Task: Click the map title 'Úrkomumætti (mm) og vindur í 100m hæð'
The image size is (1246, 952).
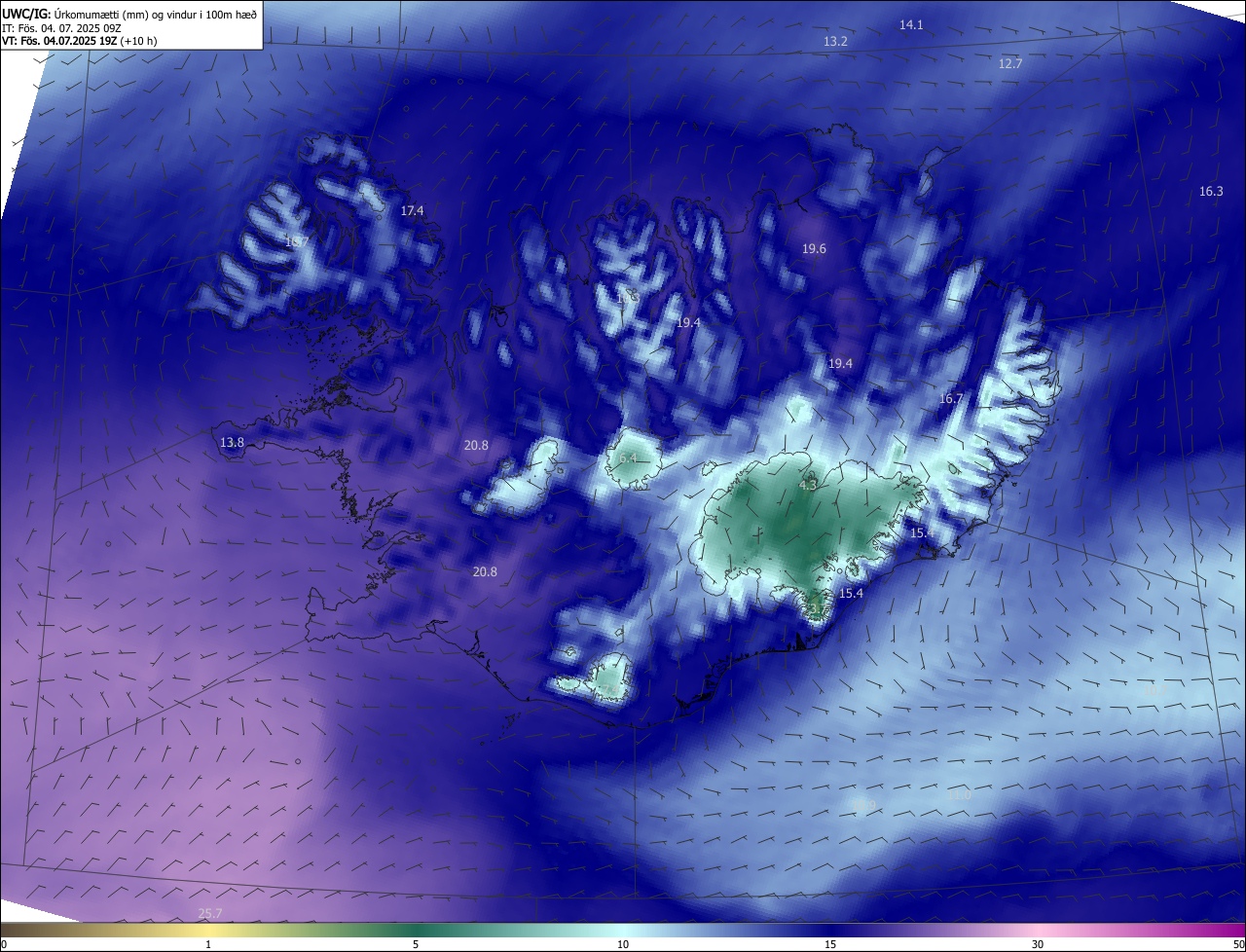Action: click(x=155, y=14)
